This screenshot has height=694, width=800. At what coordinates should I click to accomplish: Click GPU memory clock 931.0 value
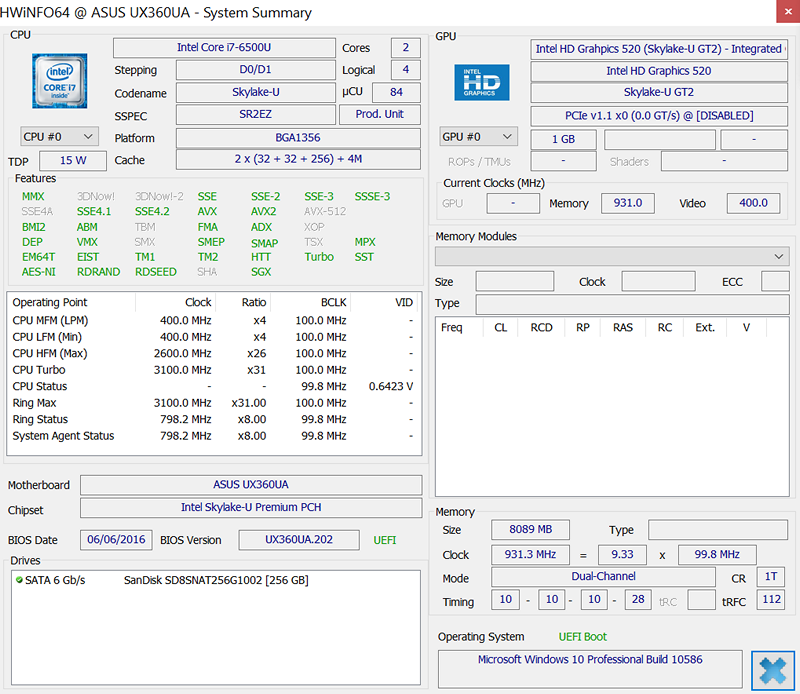(628, 203)
